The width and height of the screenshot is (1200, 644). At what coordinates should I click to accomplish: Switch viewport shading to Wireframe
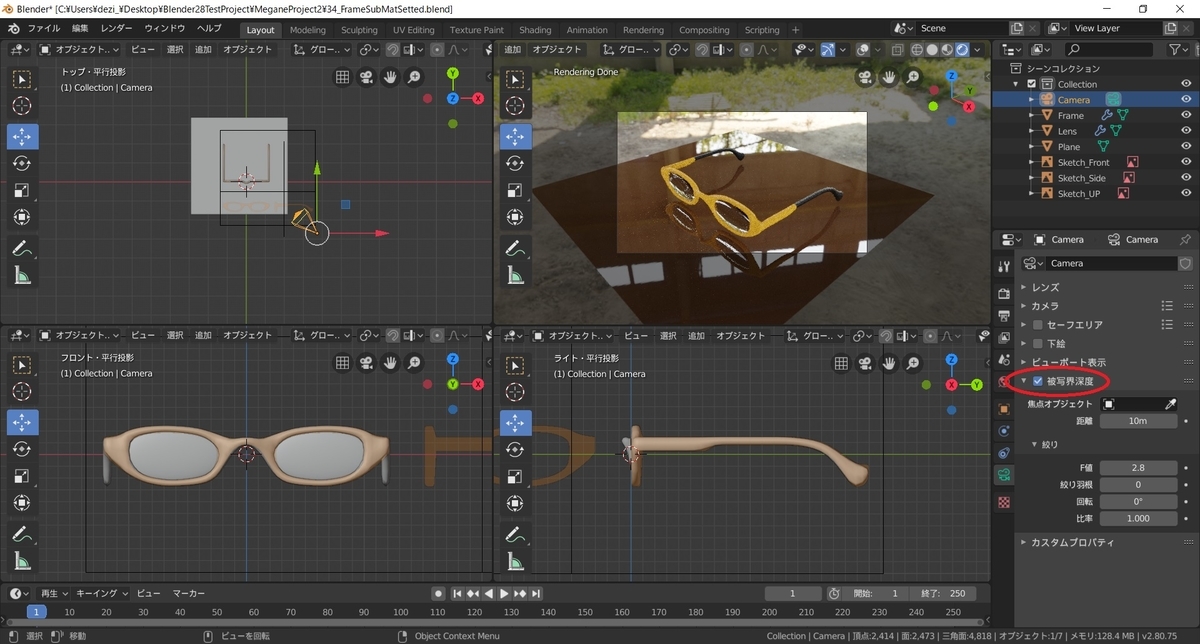(917, 49)
